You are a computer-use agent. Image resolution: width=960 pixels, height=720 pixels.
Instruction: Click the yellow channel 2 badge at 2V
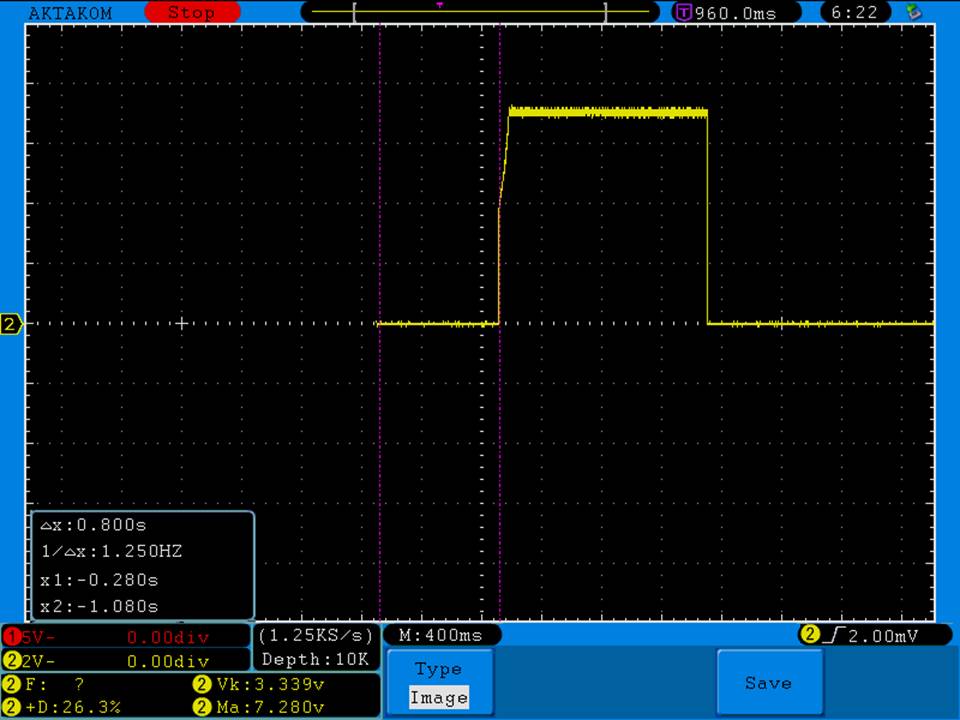click(11, 661)
